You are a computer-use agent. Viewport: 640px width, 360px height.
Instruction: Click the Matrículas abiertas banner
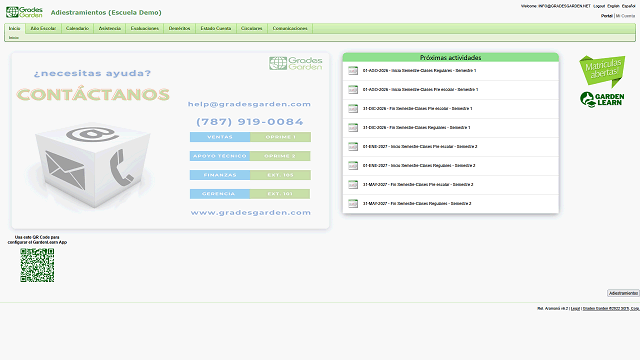(x=602, y=71)
